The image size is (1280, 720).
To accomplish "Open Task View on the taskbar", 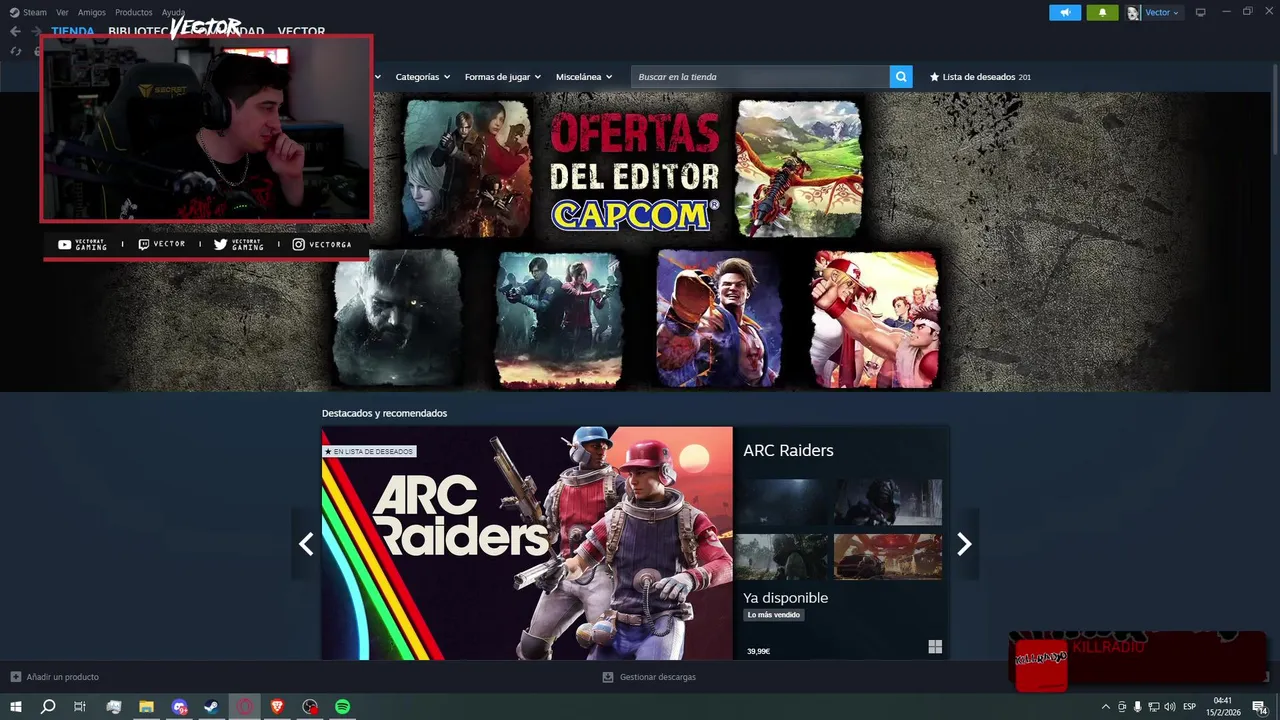I will (x=80, y=707).
